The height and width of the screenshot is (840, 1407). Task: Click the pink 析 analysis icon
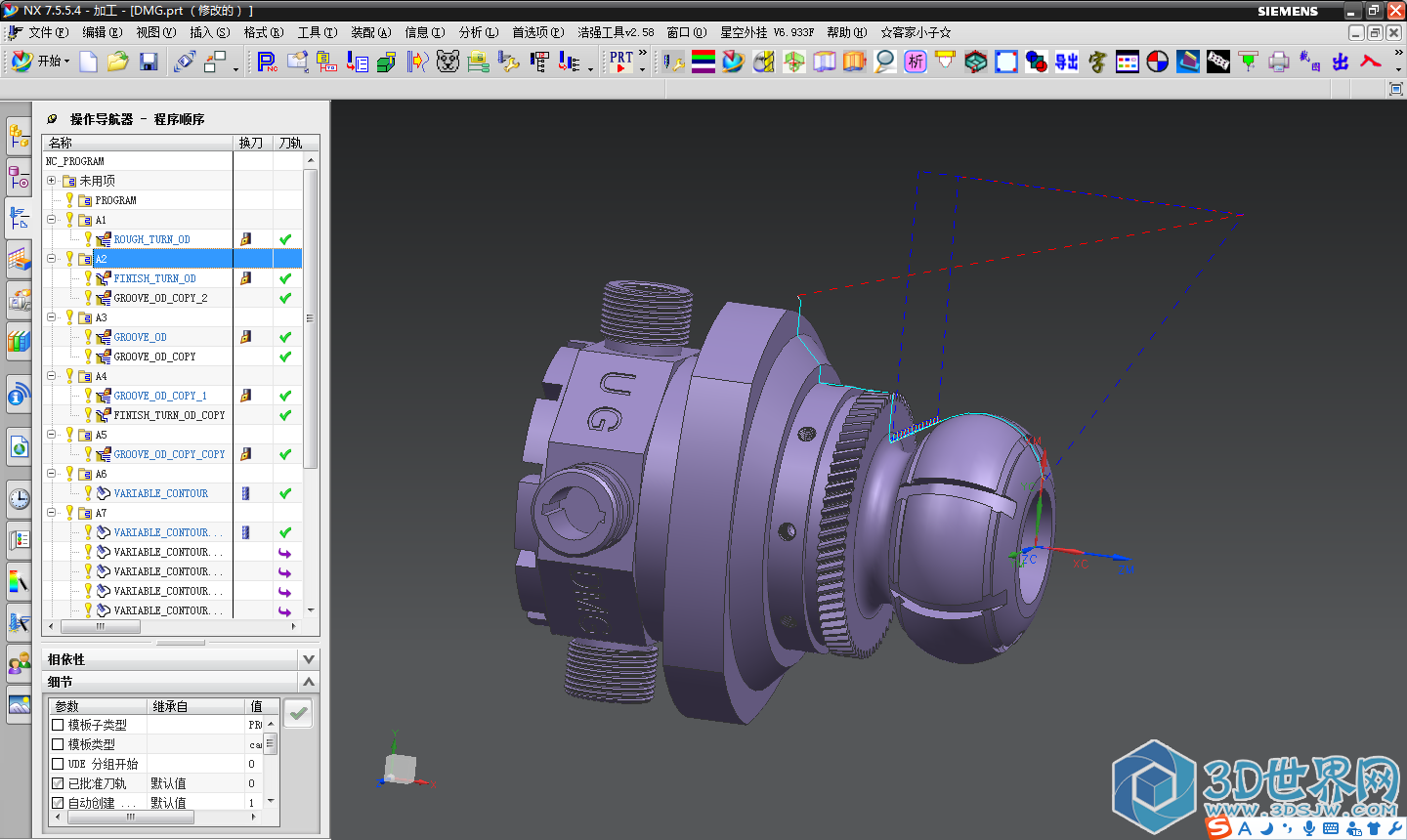(916, 62)
